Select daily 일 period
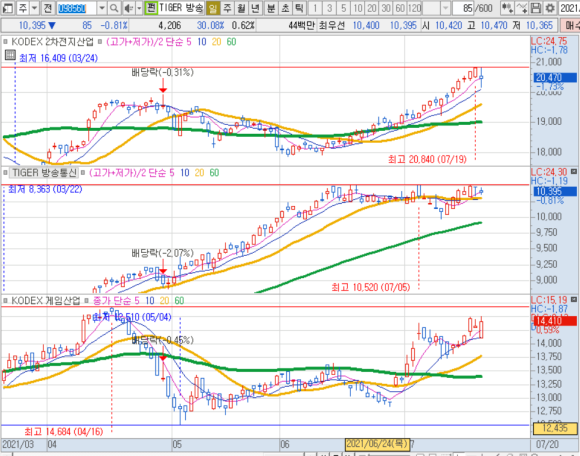 213,8
